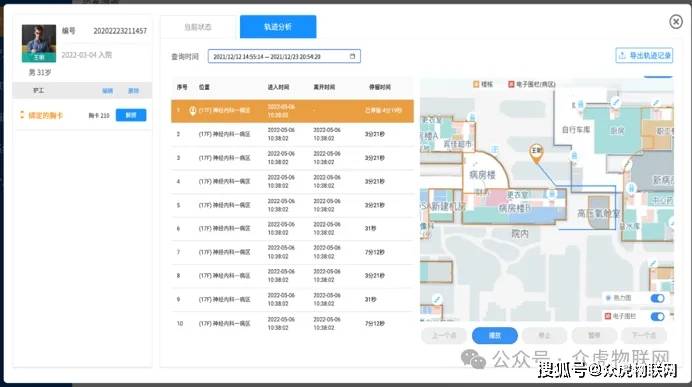692x387 pixels.
Task: Click the calendar icon in date range field
Action: 352,56
